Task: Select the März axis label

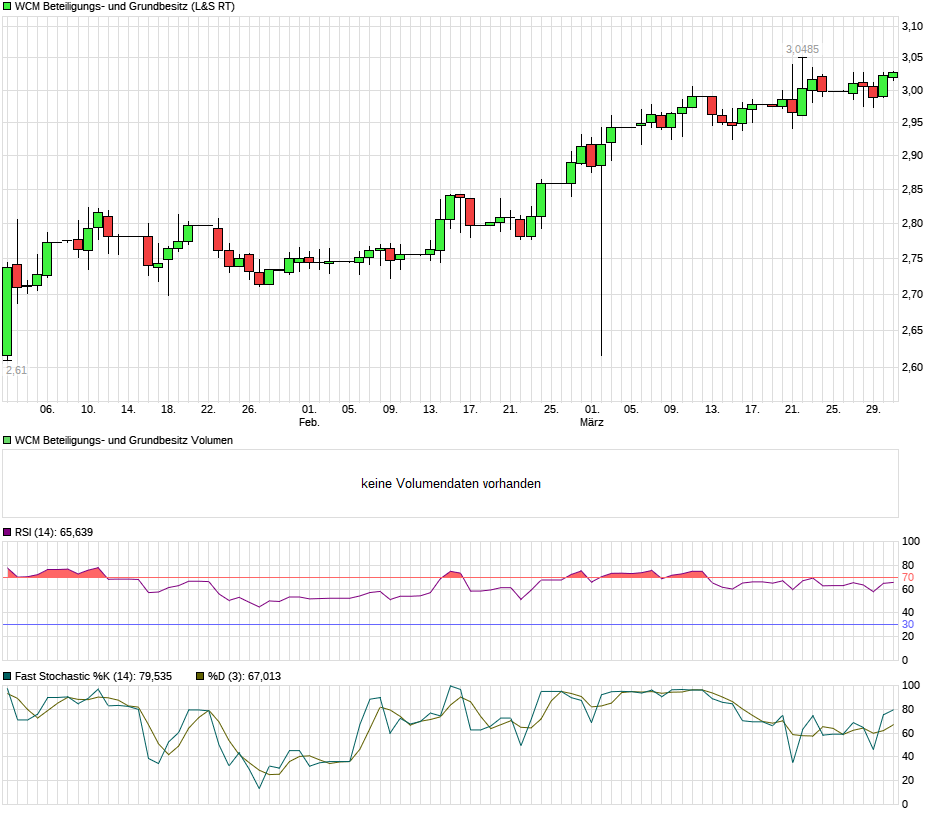Action: tap(594, 421)
